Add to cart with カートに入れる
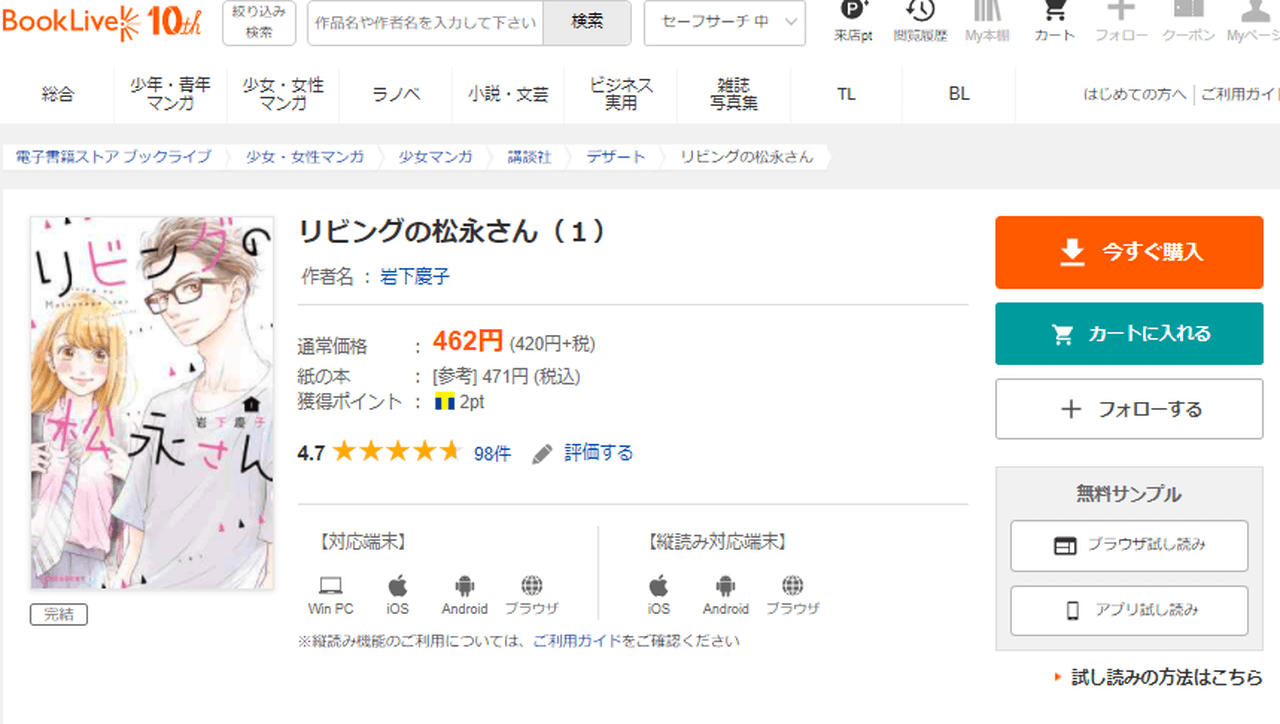1280x724 pixels. click(x=1129, y=334)
